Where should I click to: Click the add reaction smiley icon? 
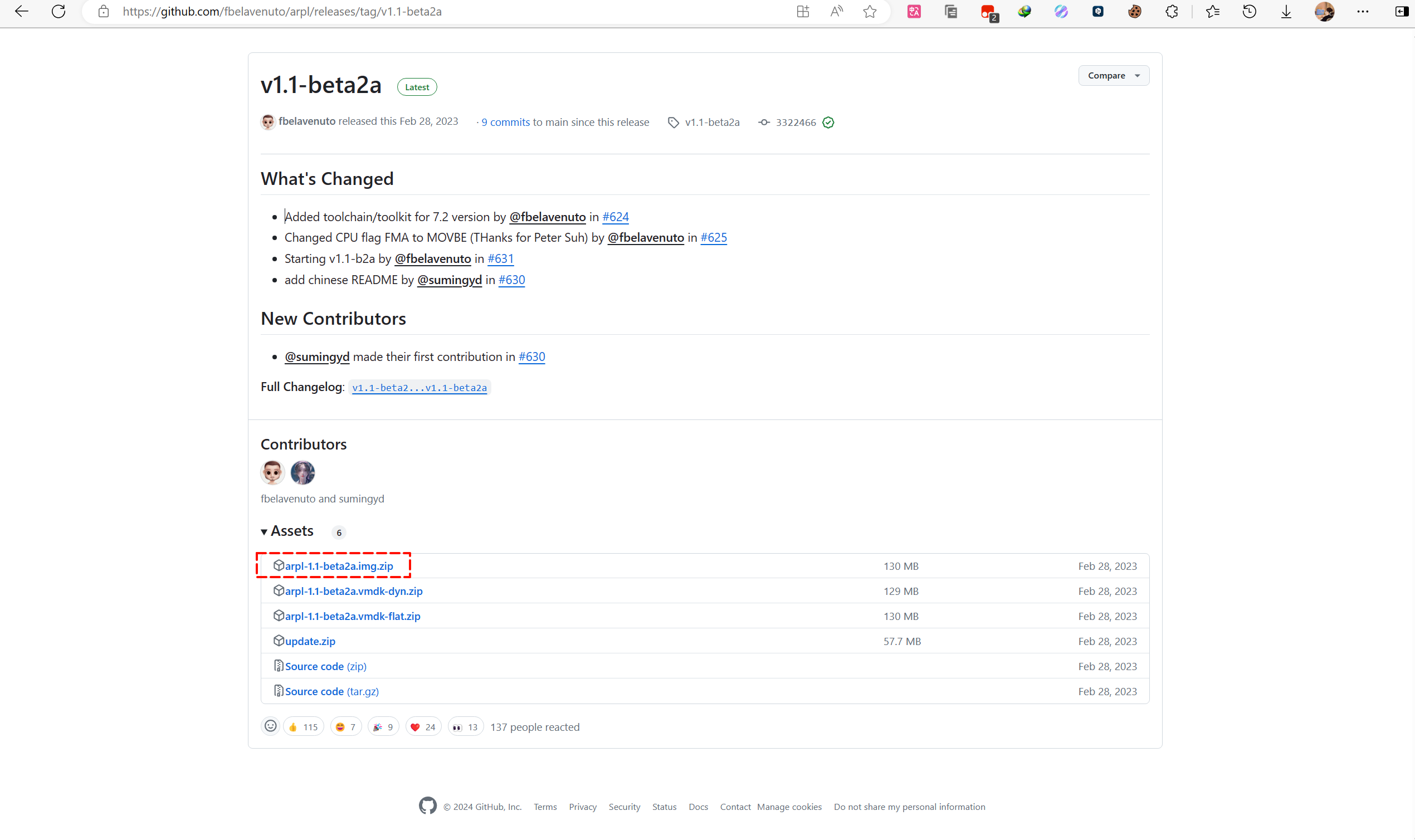pyautogui.click(x=271, y=726)
